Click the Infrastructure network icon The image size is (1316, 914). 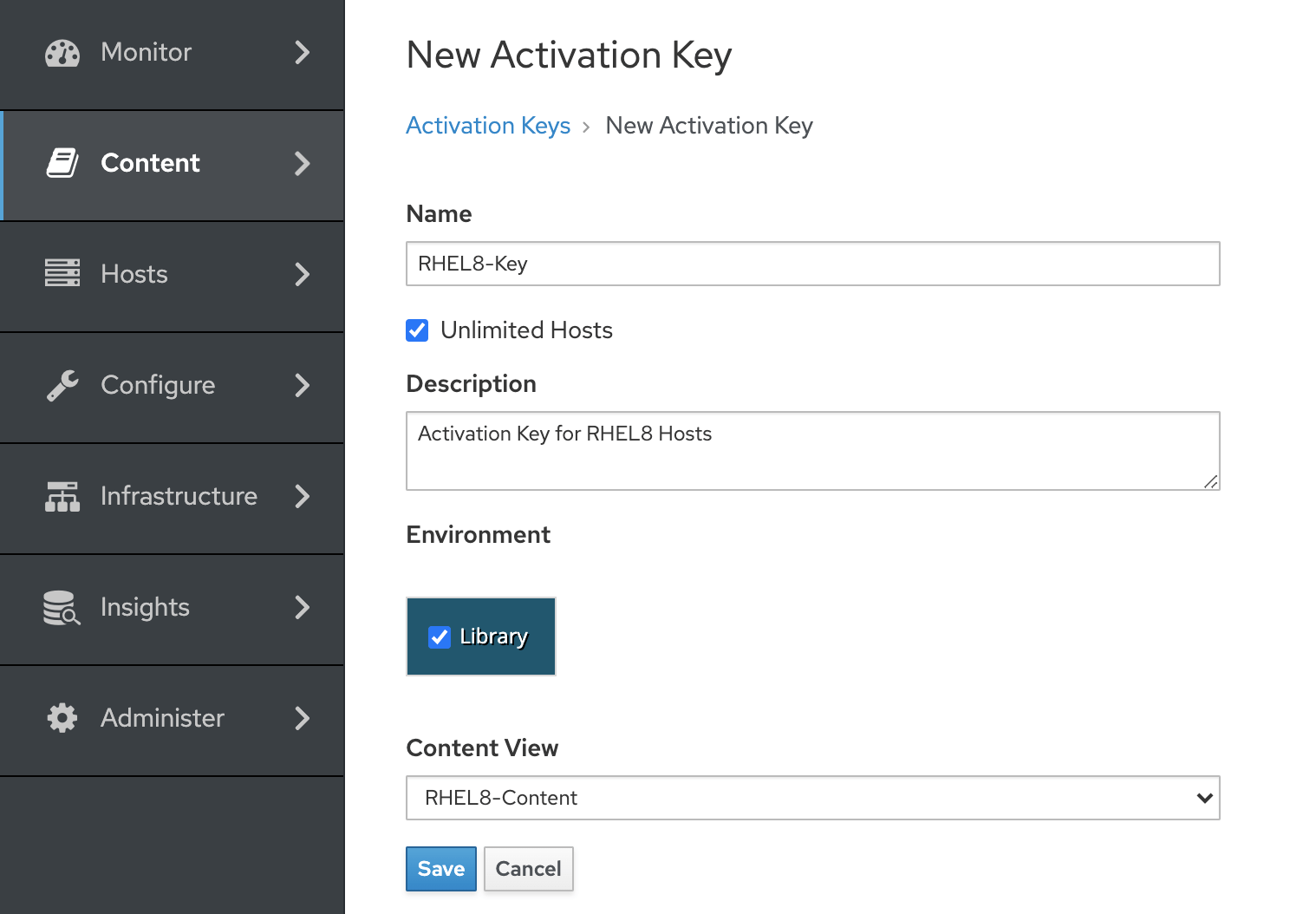click(62, 496)
